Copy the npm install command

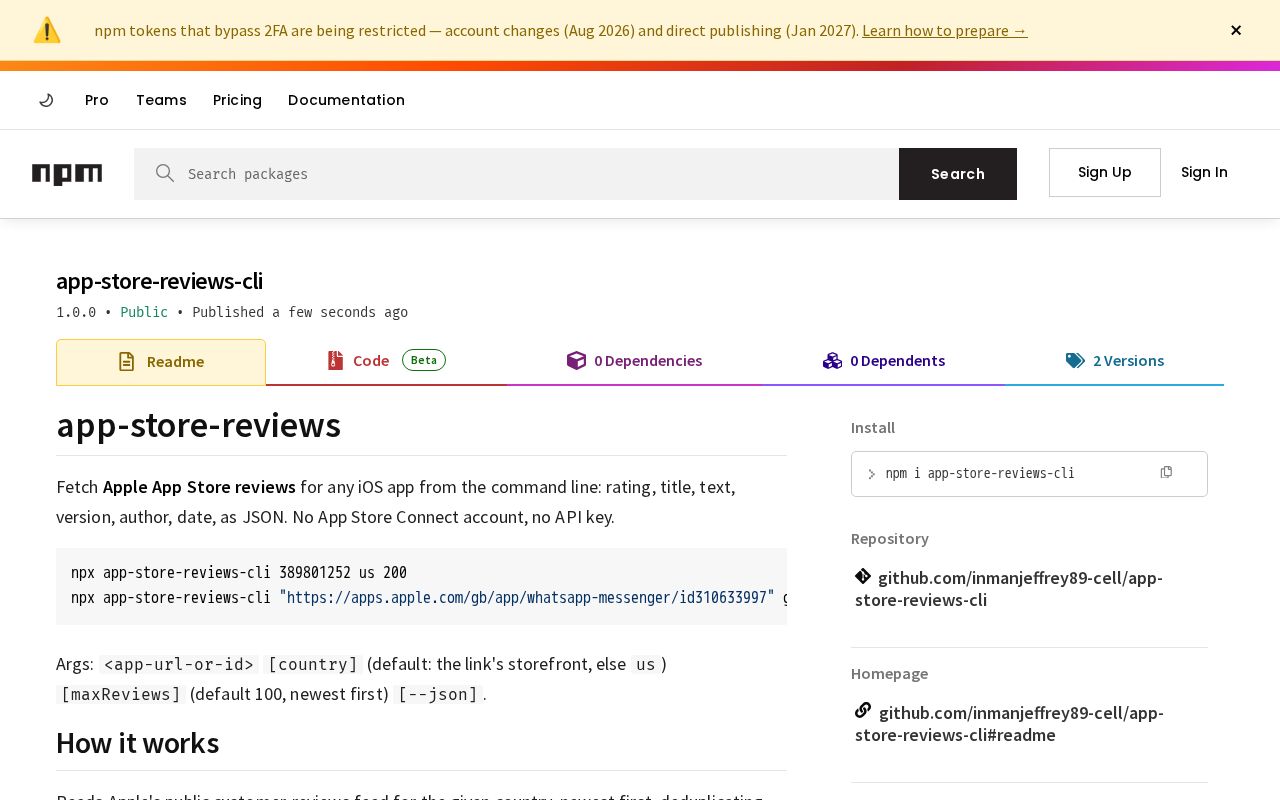click(x=1166, y=472)
